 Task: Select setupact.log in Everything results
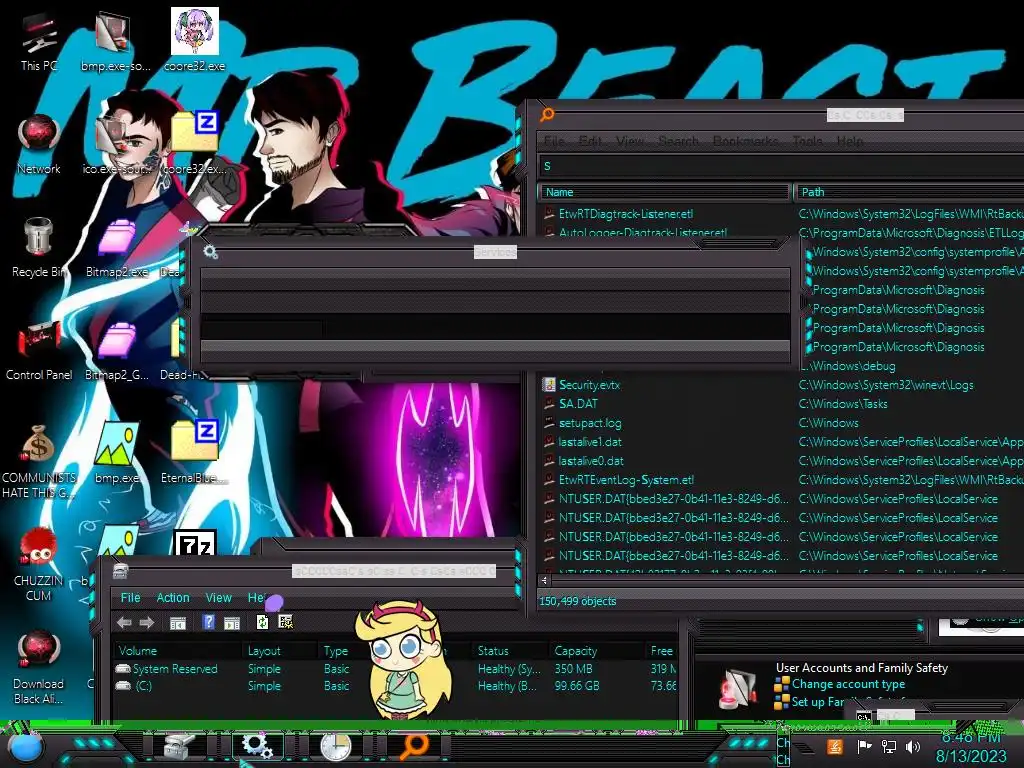coord(590,423)
